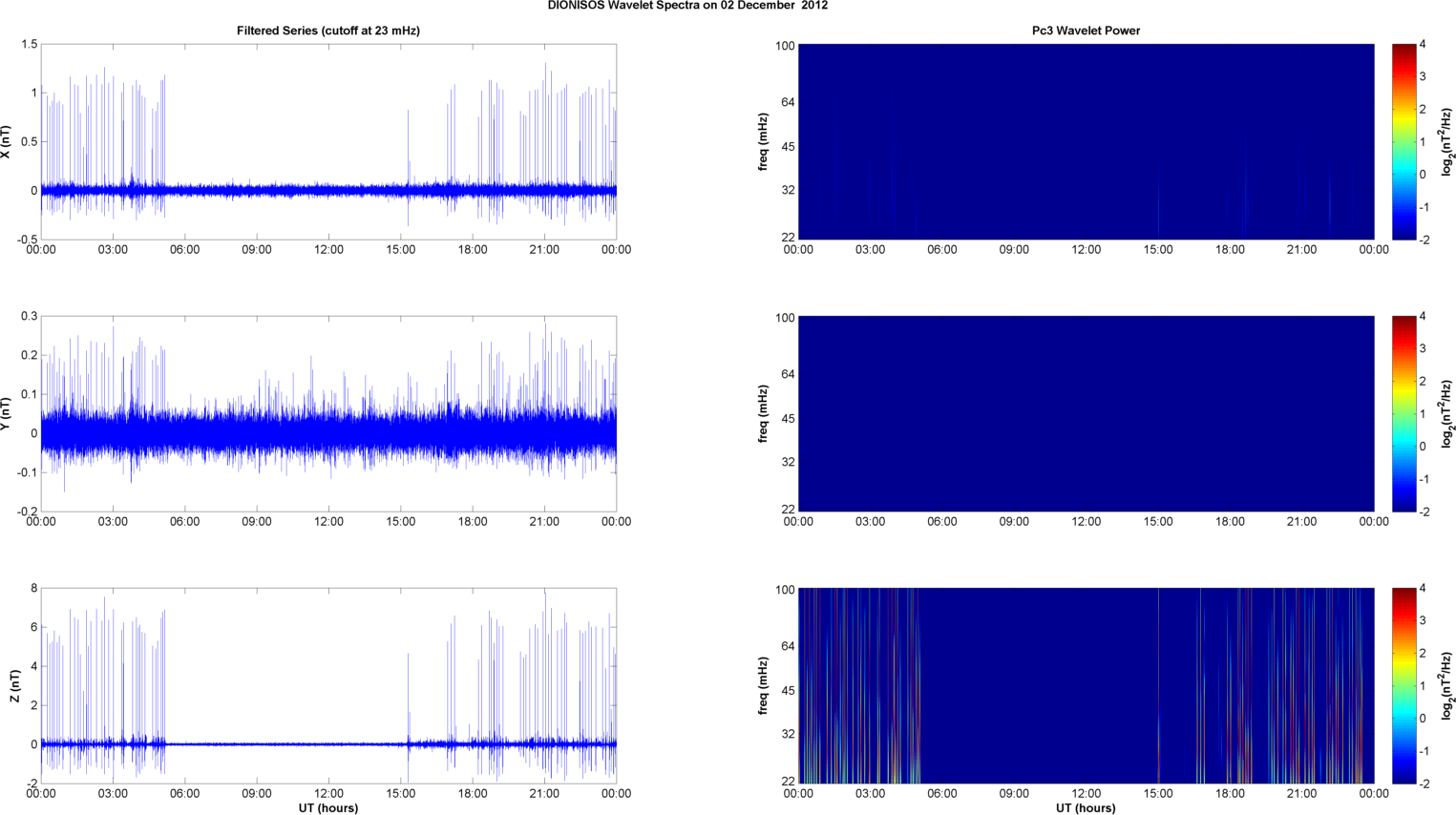Select the 'Filtered Series (cutoff at 23 mHz)' heading
This screenshot has height=815, width=1456.
tap(328, 31)
